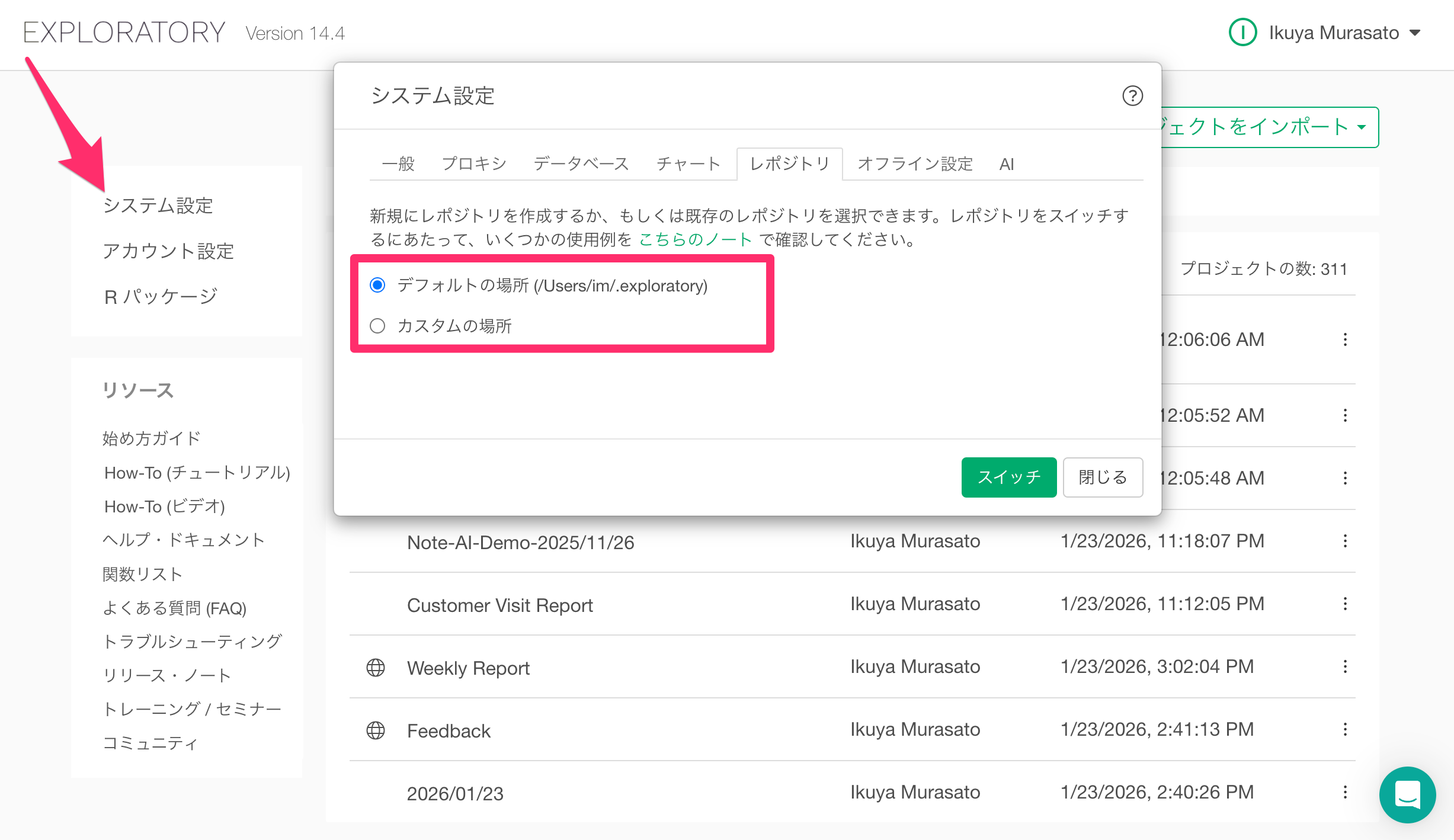Open three-dot menu for Note-AI-Demo-2025/11/26 row

click(1345, 541)
